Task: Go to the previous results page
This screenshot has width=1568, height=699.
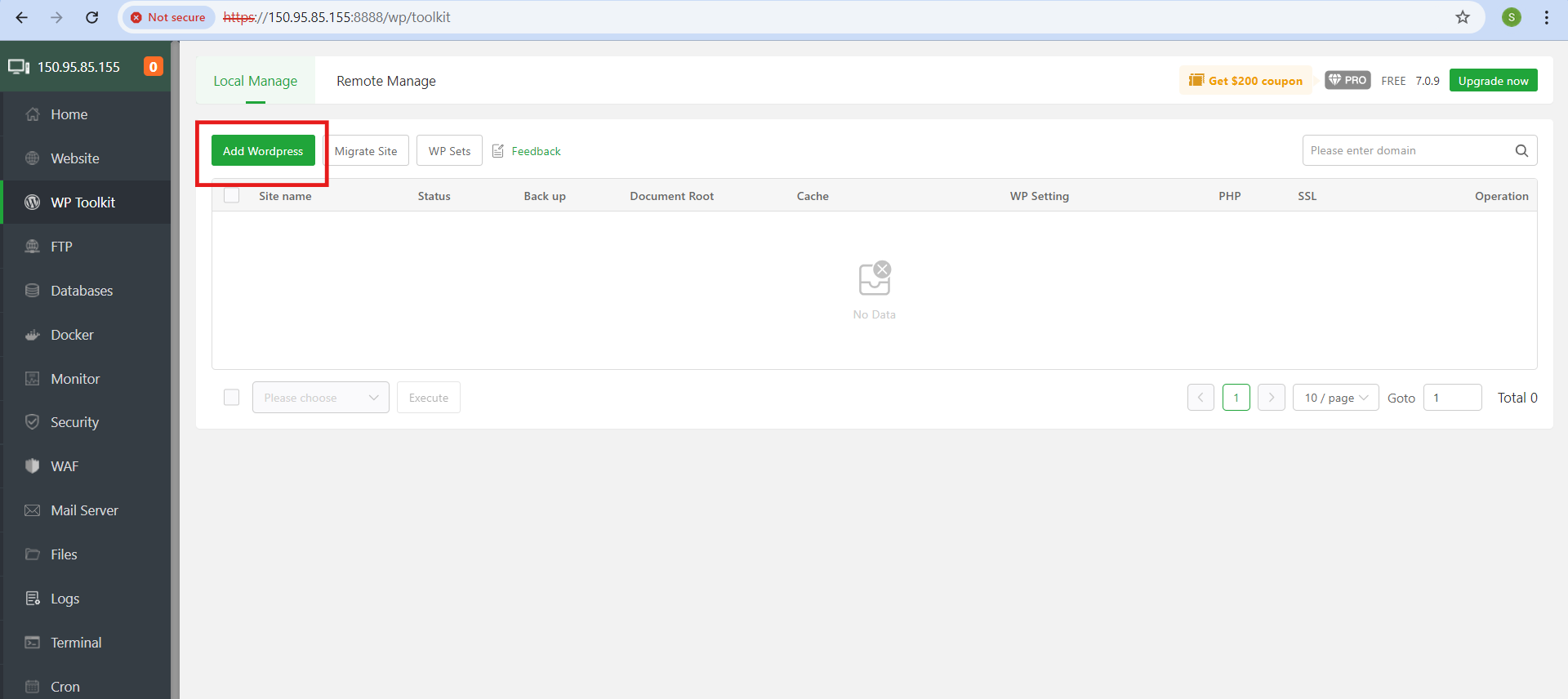Action: [x=1200, y=398]
